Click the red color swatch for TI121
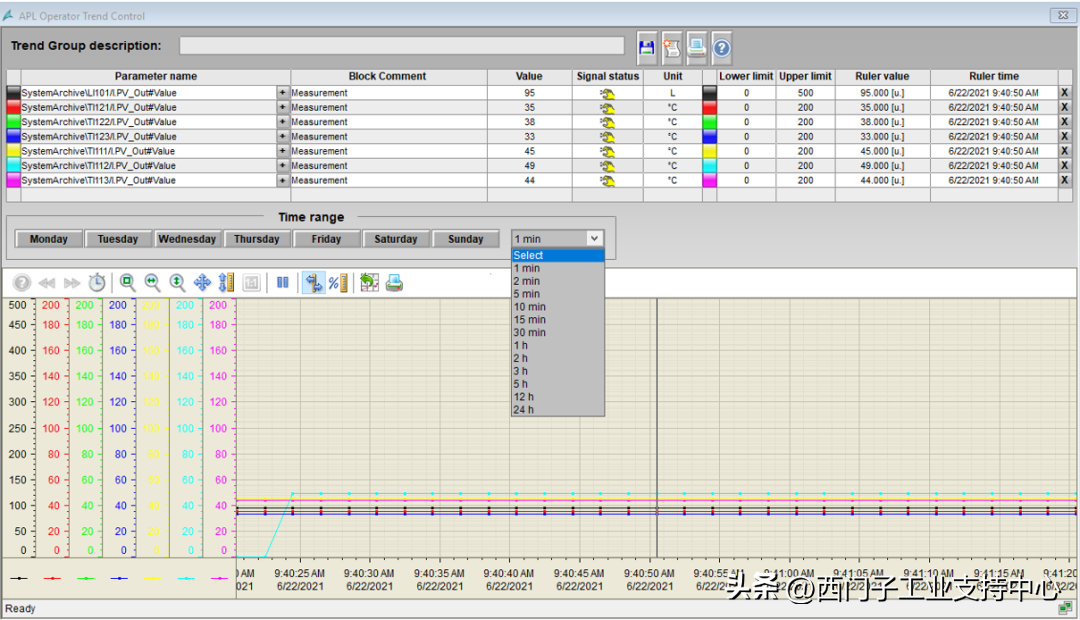1080x620 pixels. (x=13, y=107)
